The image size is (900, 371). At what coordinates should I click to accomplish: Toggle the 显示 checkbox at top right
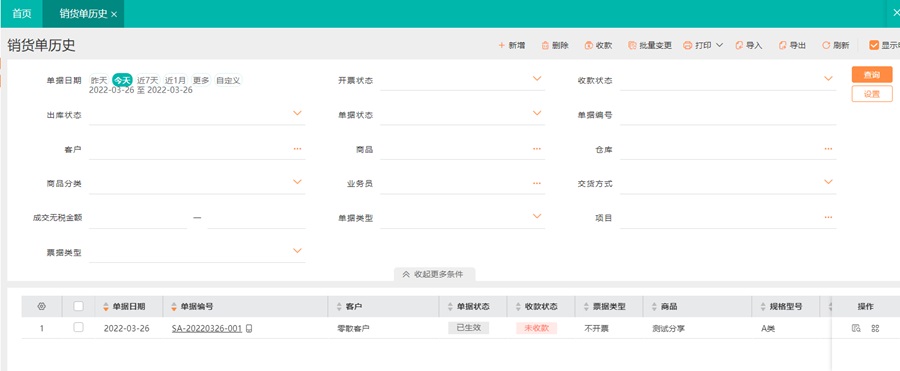pyautogui.click(x=874, y=45)
